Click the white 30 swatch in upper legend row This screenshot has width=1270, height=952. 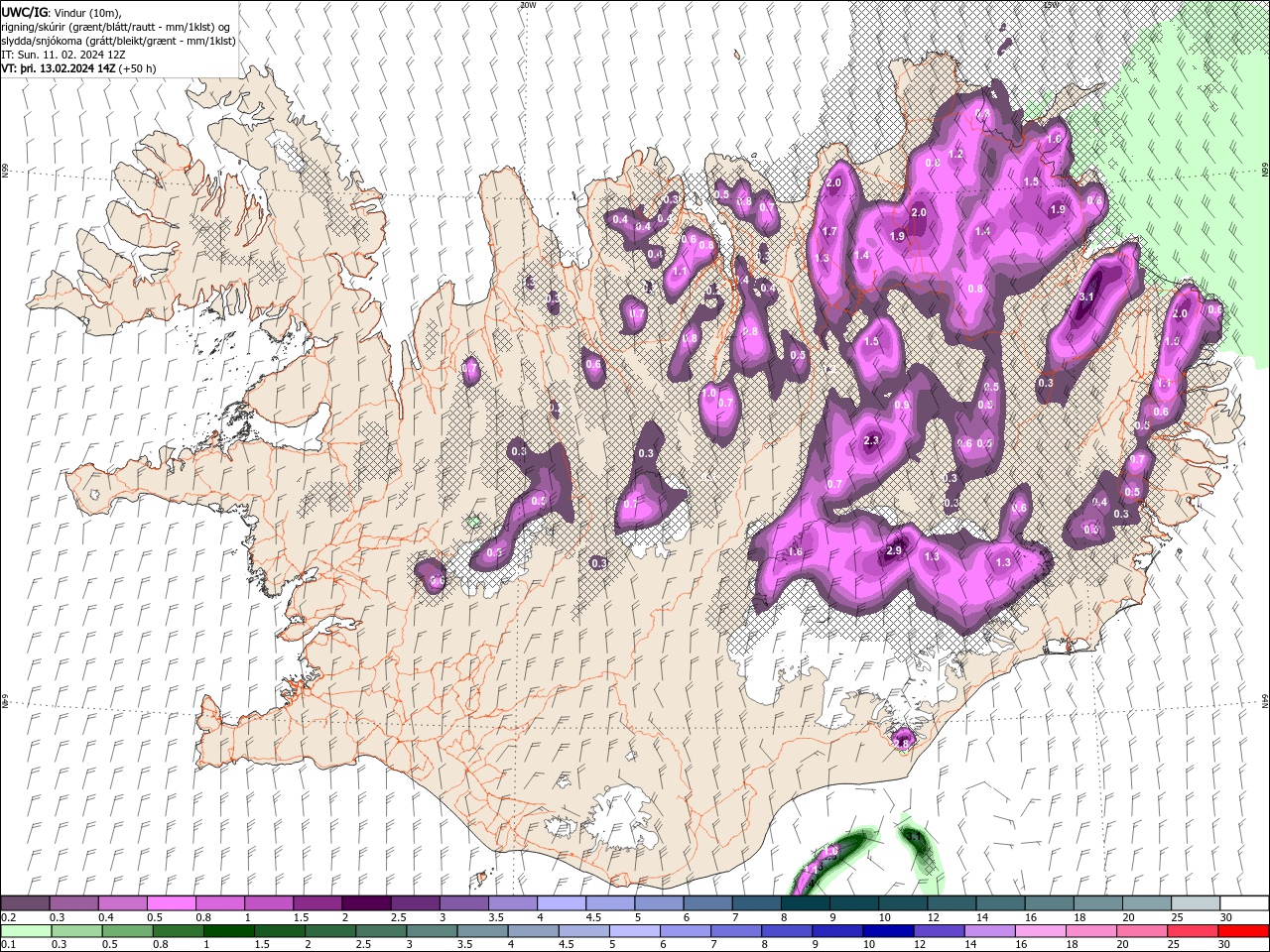1244,903
